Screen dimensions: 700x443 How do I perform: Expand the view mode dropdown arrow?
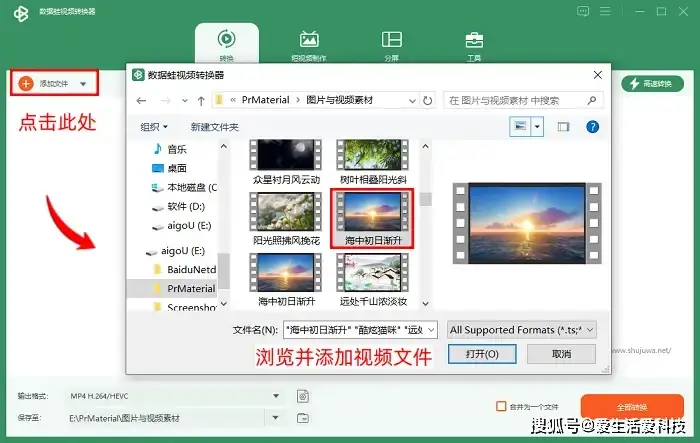point(538,127)
